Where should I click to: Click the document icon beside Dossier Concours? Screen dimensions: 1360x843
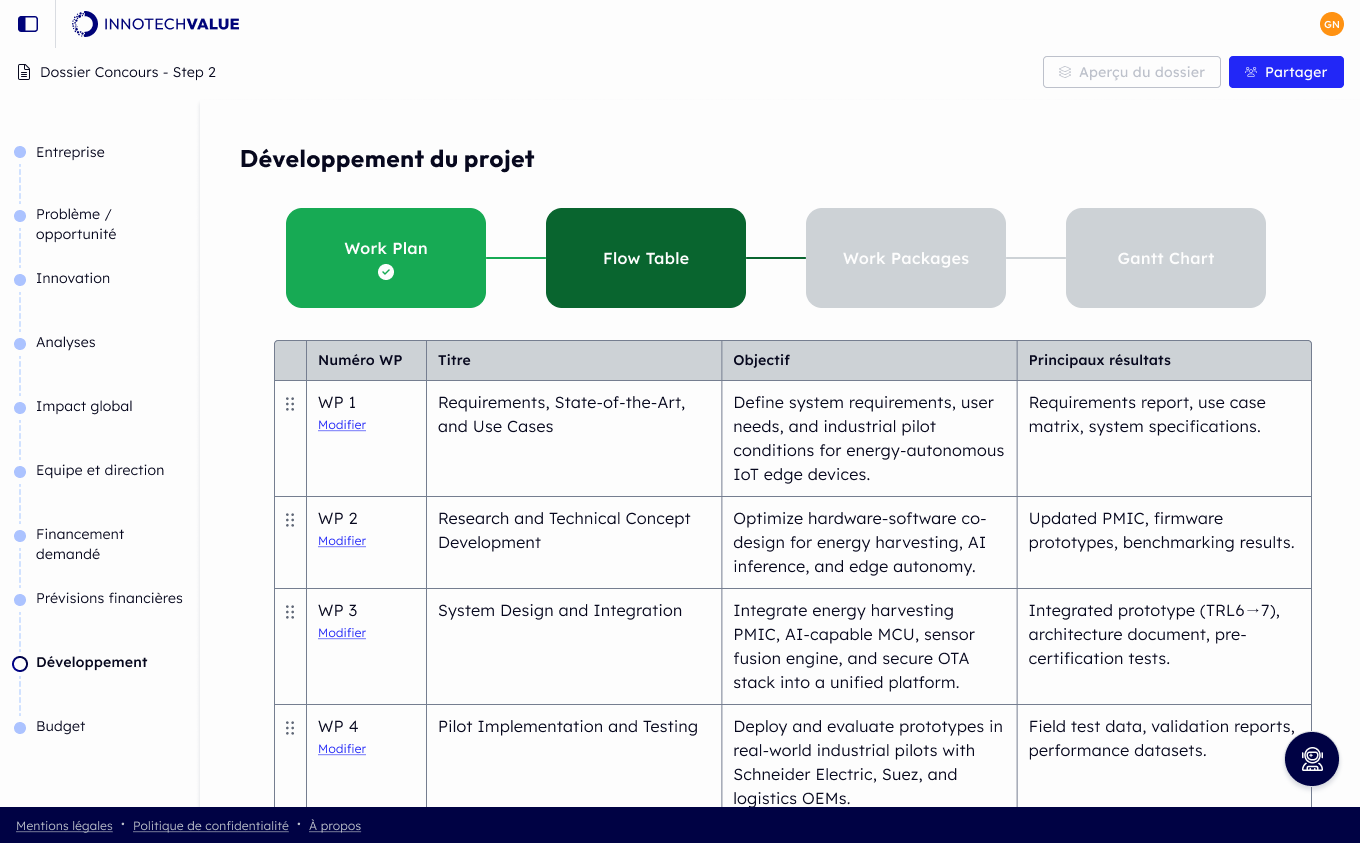point(21,71)
